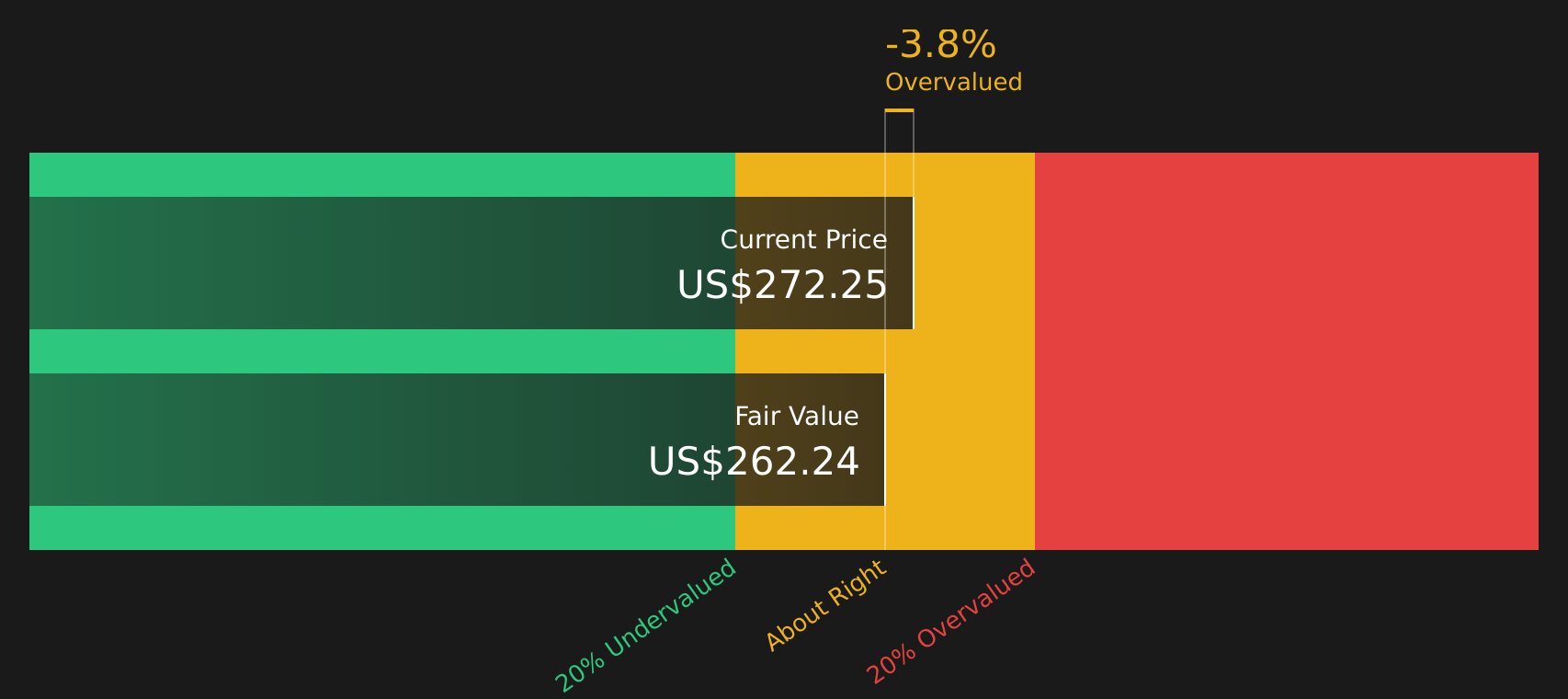Click the Current Price label
The width and height of the screenshot is (1568, 699).
click(x=803, y=240)
